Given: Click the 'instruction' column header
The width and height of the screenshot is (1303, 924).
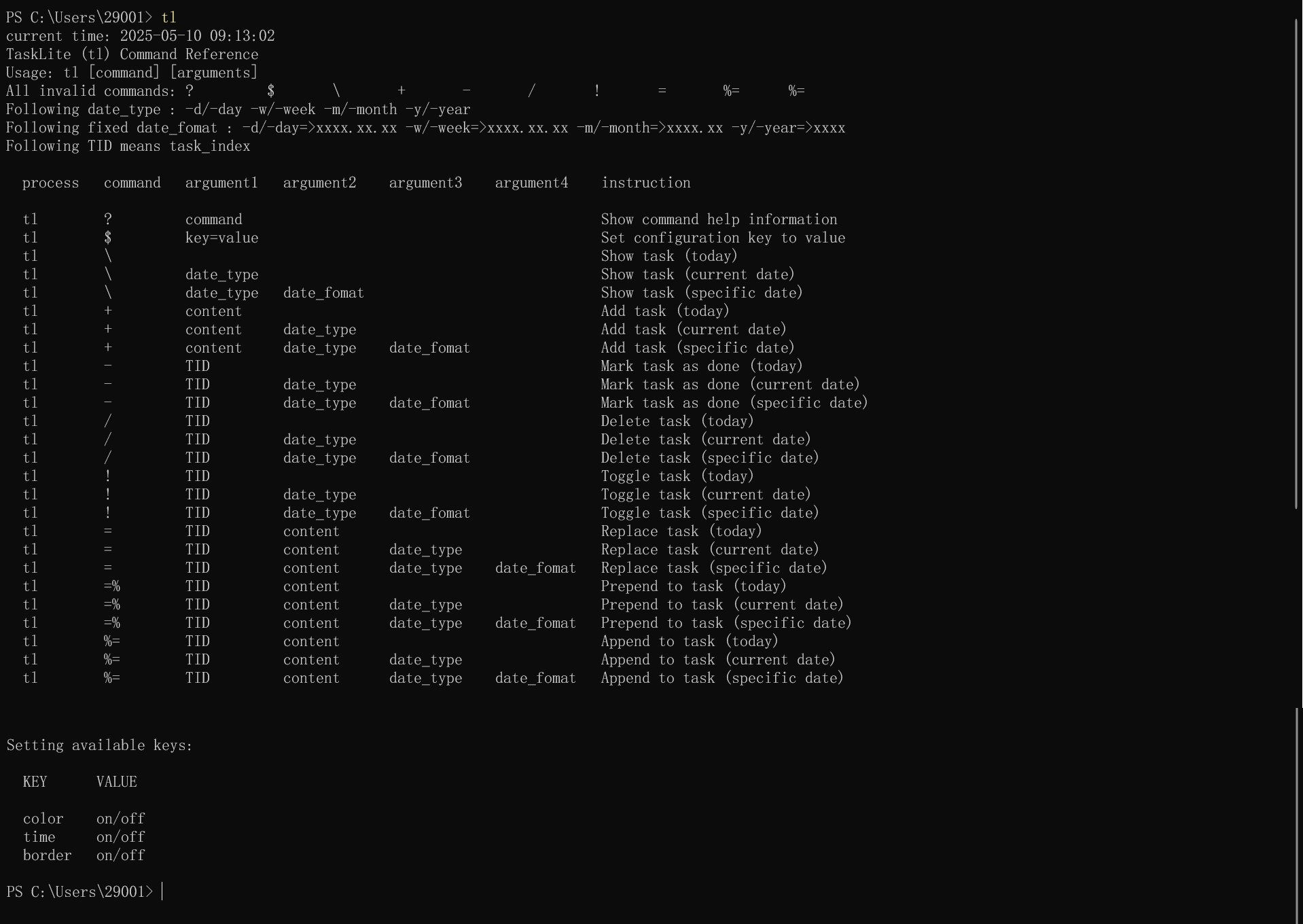Looking at the screenshot, I should click(x=645, y=183).
